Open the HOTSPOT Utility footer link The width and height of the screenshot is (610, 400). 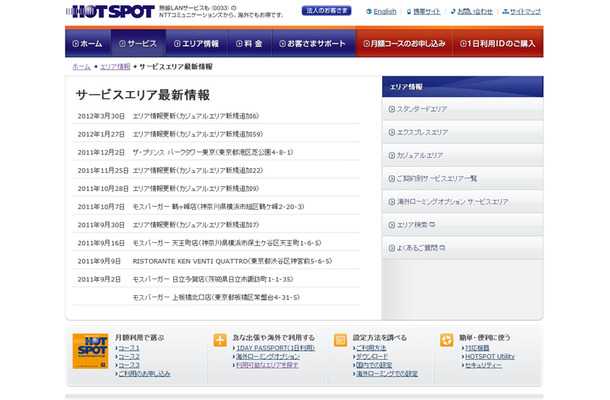click(x=490, y=357)
